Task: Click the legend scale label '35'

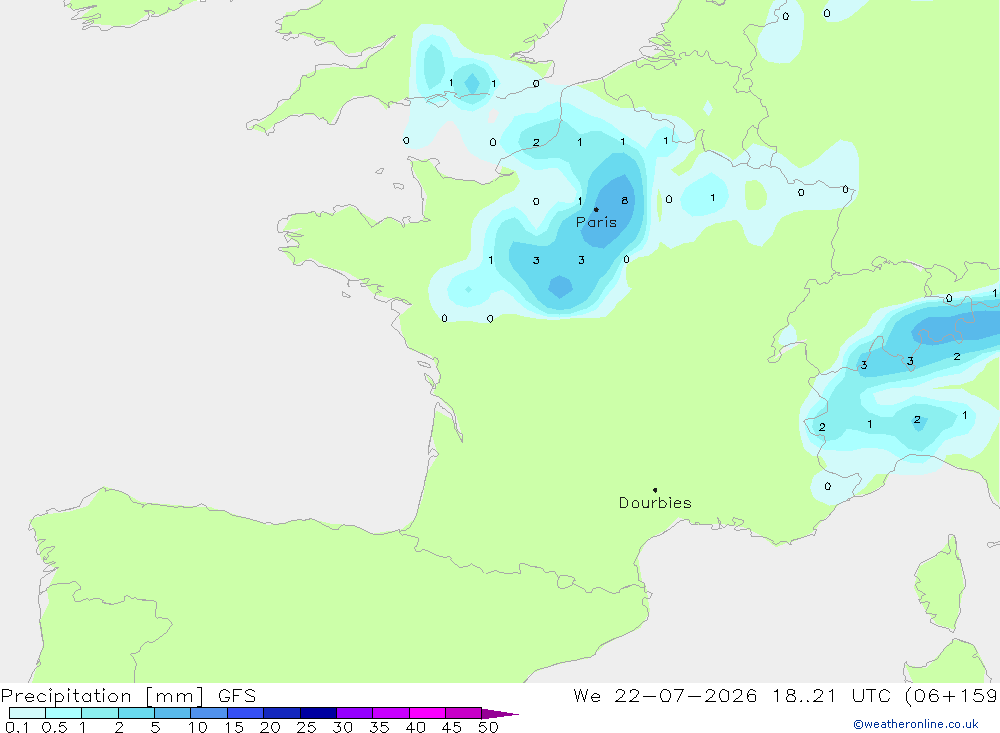Action: (x=379, y=727)
